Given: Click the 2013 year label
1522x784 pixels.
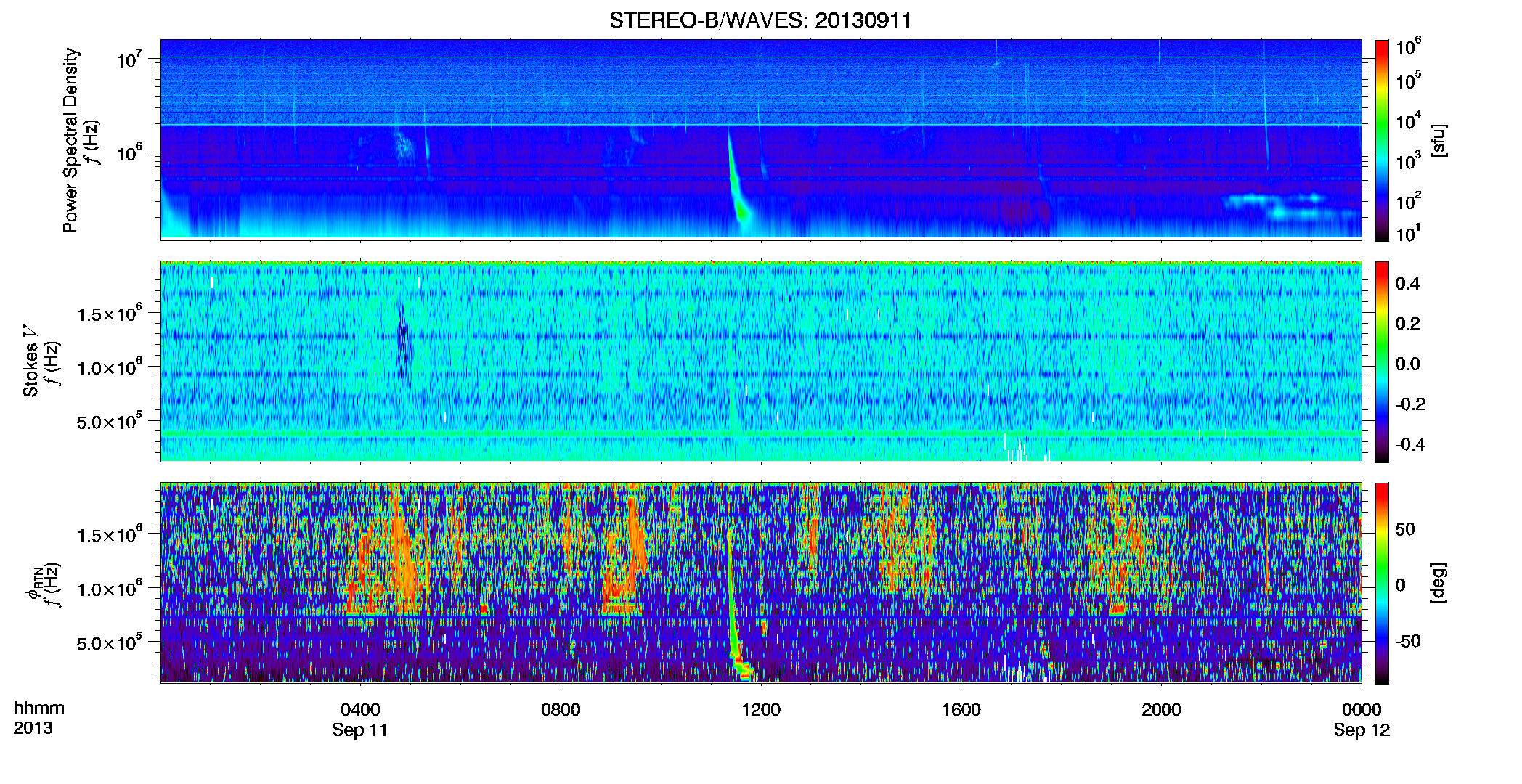Looking at the screenshot, I should [33, 728].
